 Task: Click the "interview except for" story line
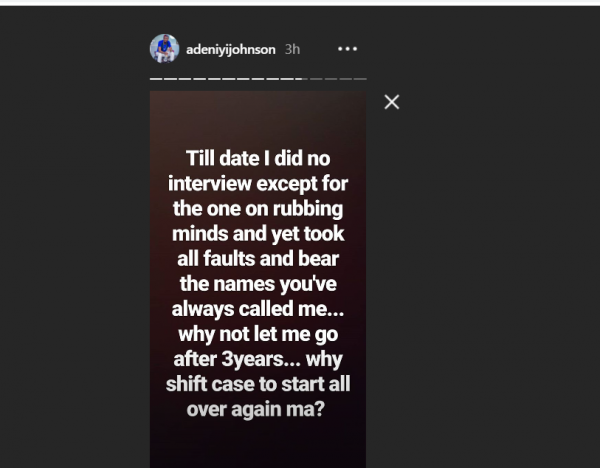click(x=258, y=184)
